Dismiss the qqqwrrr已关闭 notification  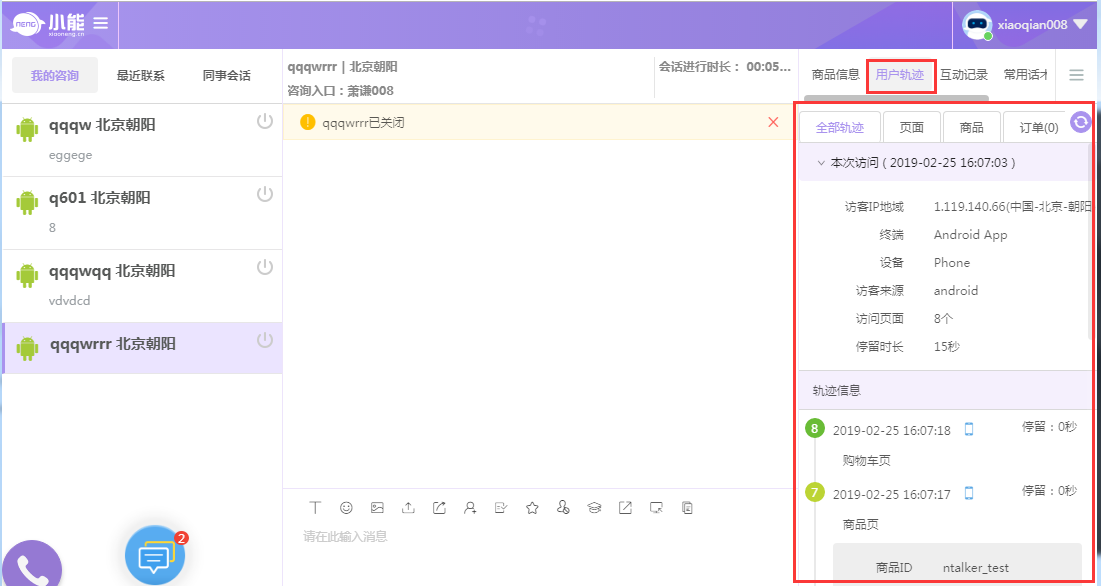tap(773, 122)
